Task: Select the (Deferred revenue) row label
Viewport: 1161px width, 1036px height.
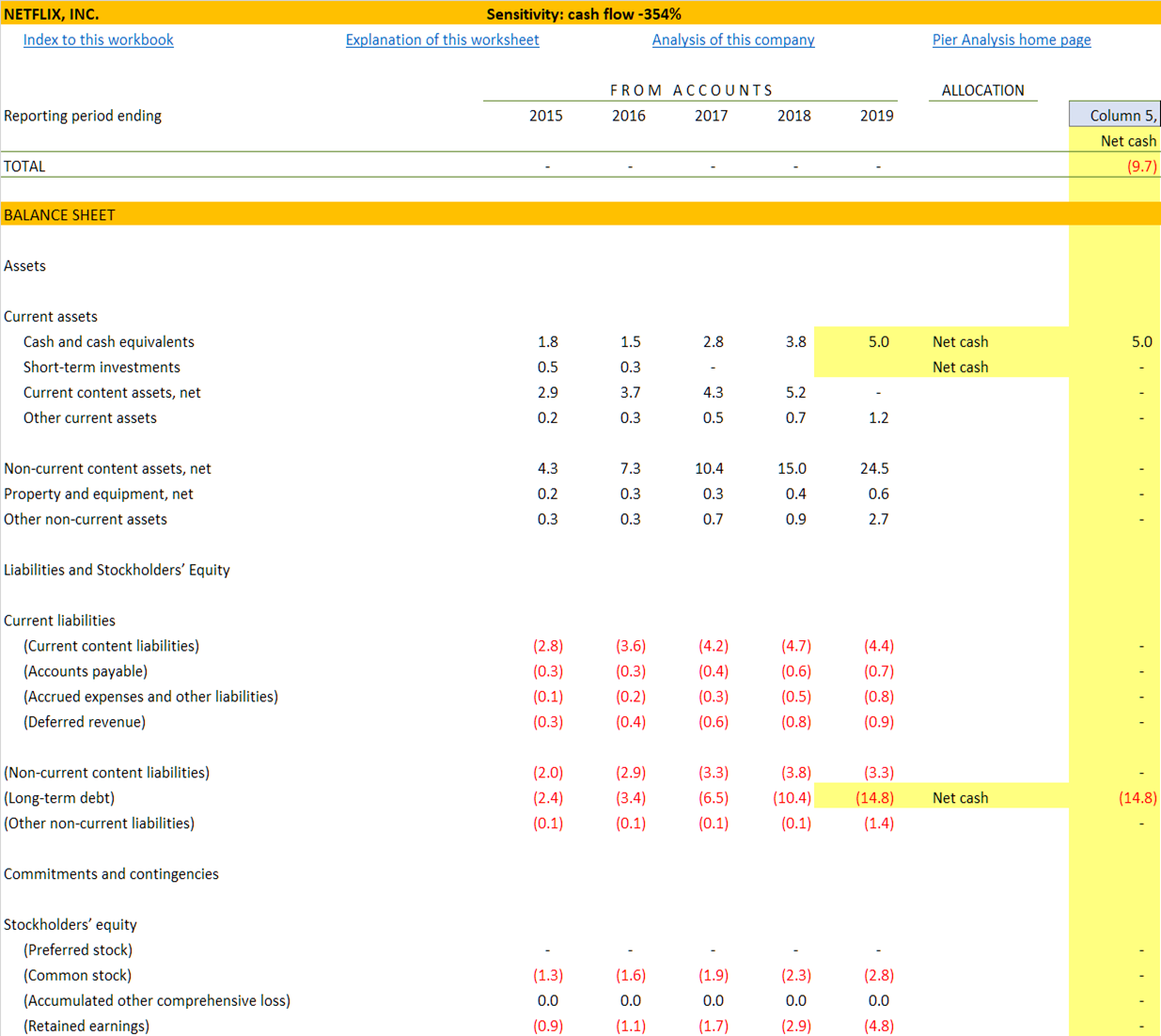Action: click(84, 723)
